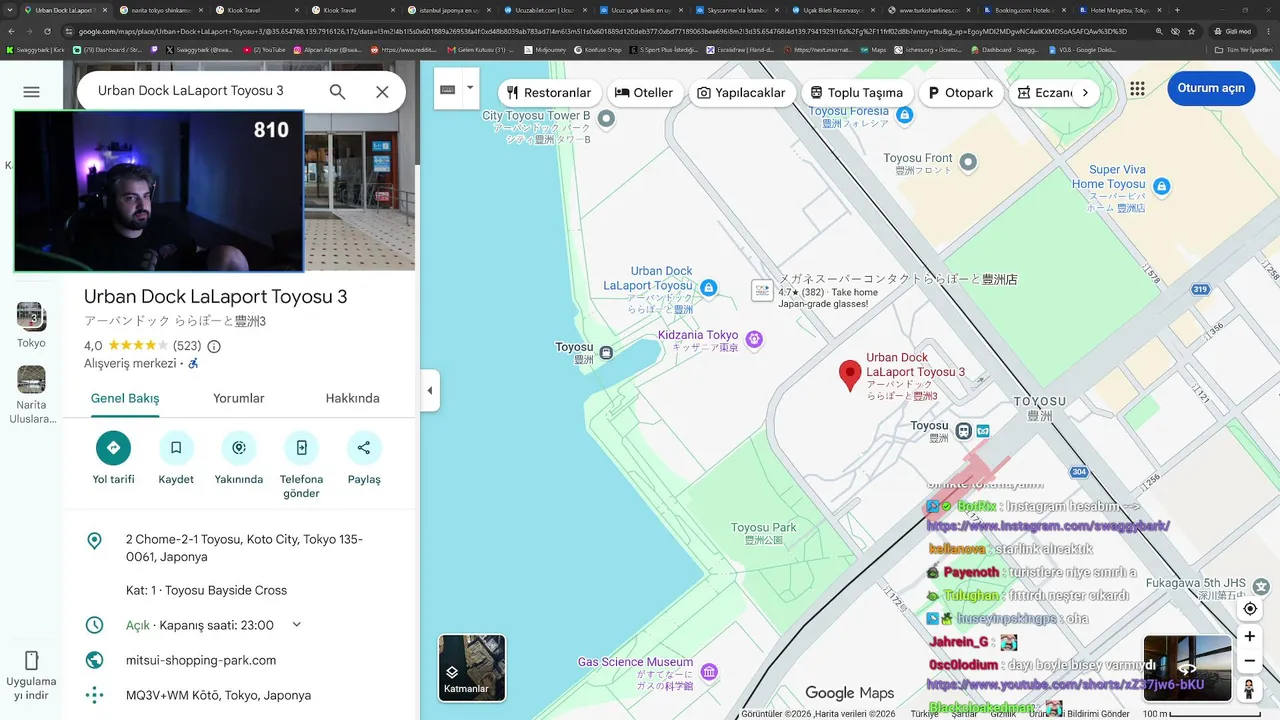Image resolution: width=1280 pixels, height=720 pixels.
Task: Collapse the side panel arrow
Action: tap(430, 390)
